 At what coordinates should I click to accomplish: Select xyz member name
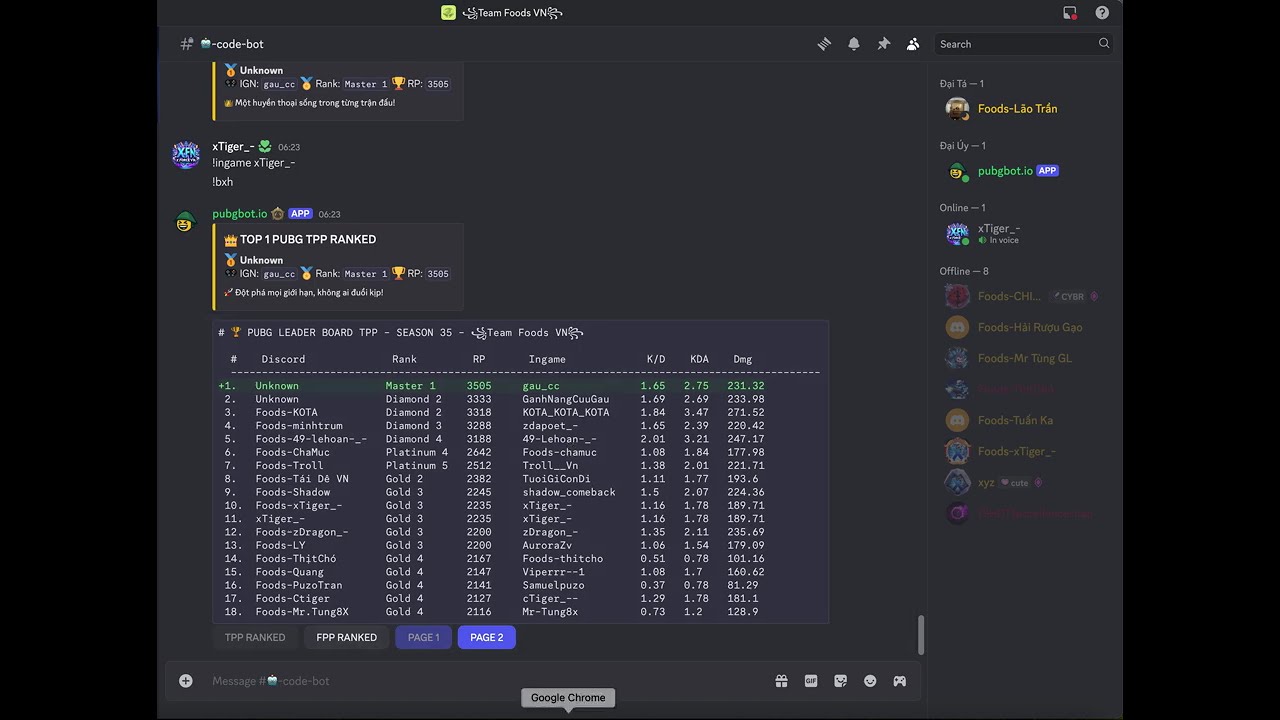pyautogui.click(x=986, y=482)
